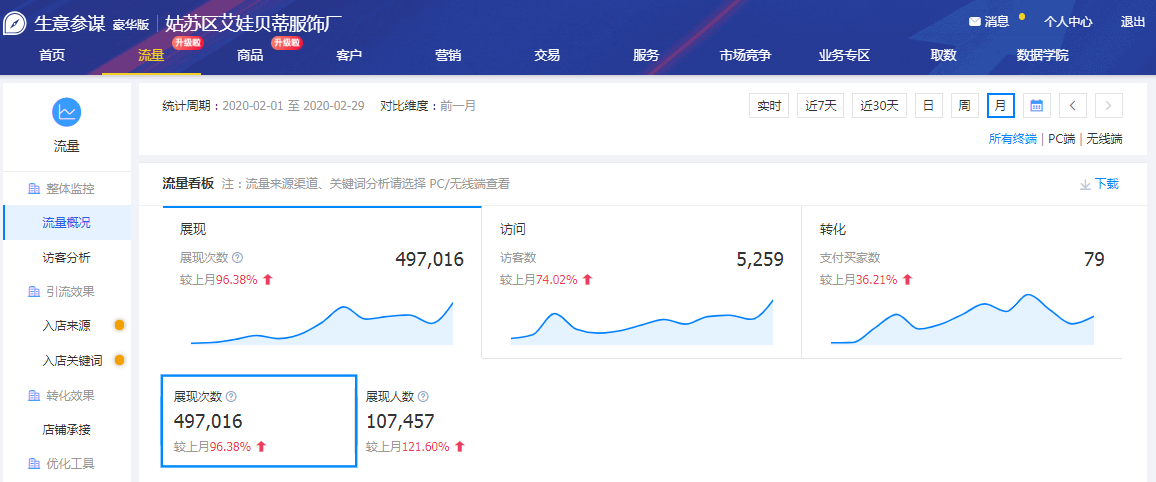Open 入店关键词 in sidebar
This screenshot has width=1156, height=482.
coord(72,360)
